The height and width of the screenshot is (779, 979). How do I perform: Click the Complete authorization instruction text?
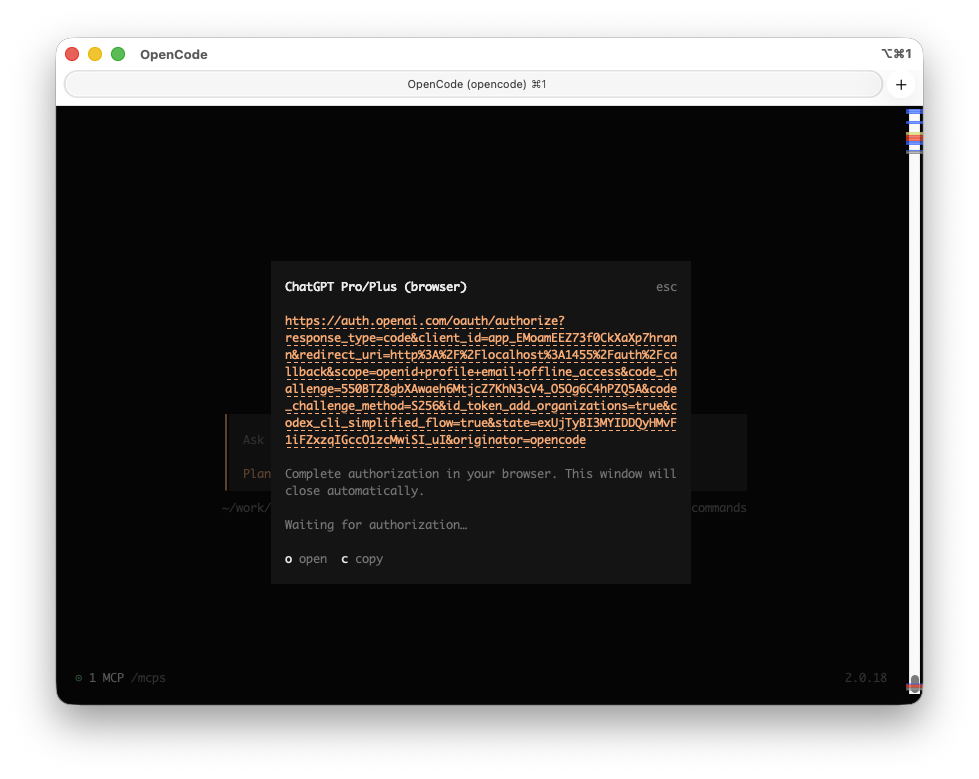pyautogui.click(x=481, y=483)
